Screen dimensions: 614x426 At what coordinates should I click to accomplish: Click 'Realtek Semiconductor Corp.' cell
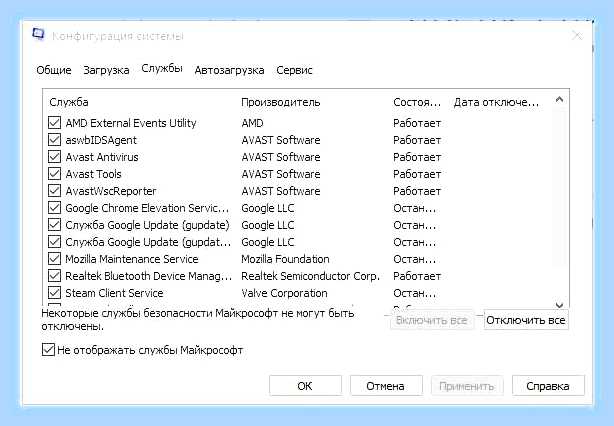click(x=311, y=276)
